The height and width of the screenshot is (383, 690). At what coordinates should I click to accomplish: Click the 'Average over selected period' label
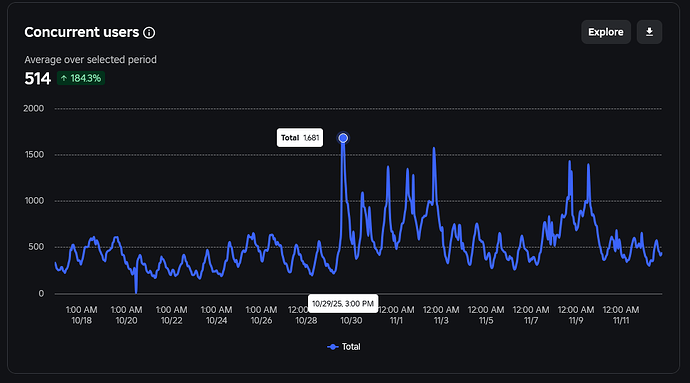click(90, 59)
